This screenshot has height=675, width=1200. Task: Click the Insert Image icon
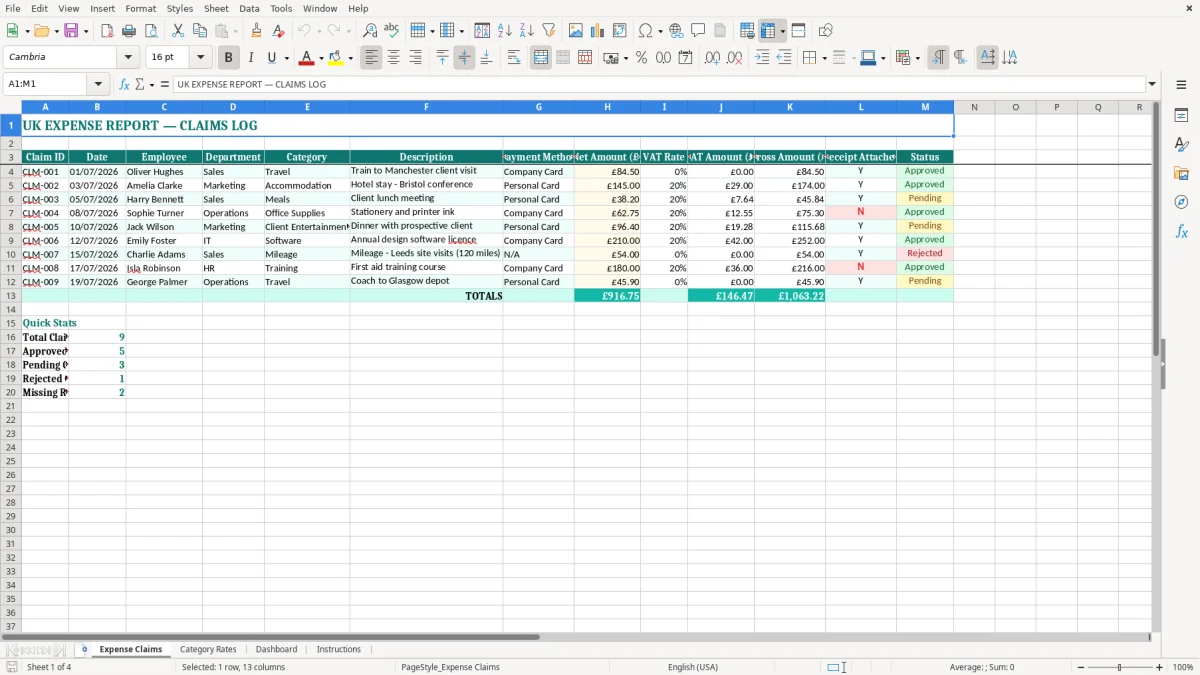[576, 31]
